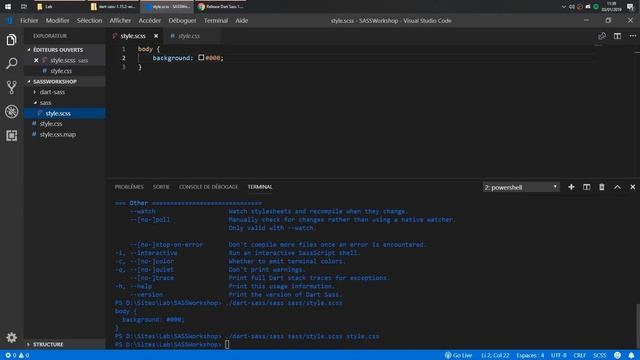Collapse the ÉDITEURS OUVERTS section

(58, 50)
